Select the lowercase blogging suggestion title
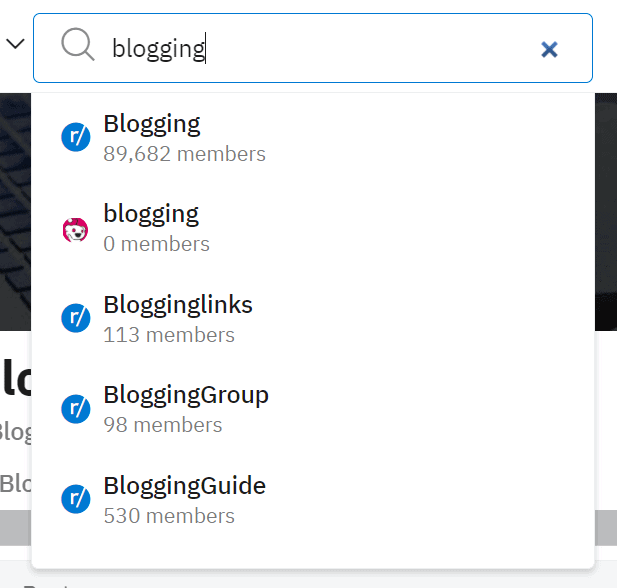 [x=151, y=213]
